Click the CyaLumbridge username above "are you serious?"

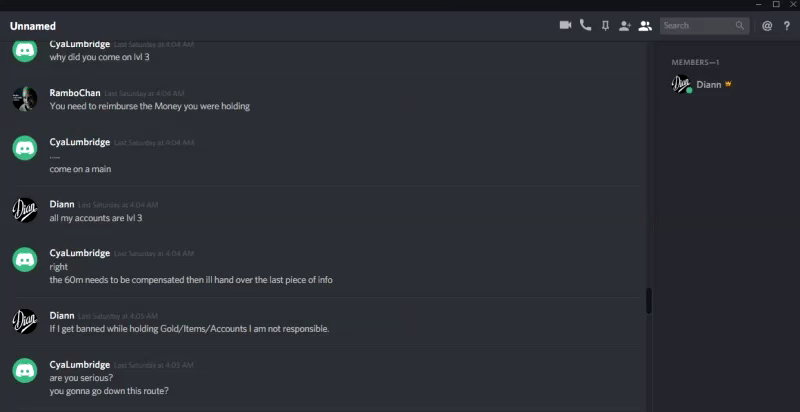pyautogui.click(x=80, y=365)
